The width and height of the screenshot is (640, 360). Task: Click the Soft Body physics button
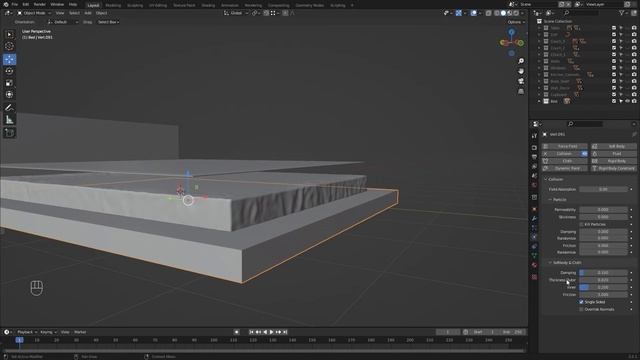pos(614,146)
